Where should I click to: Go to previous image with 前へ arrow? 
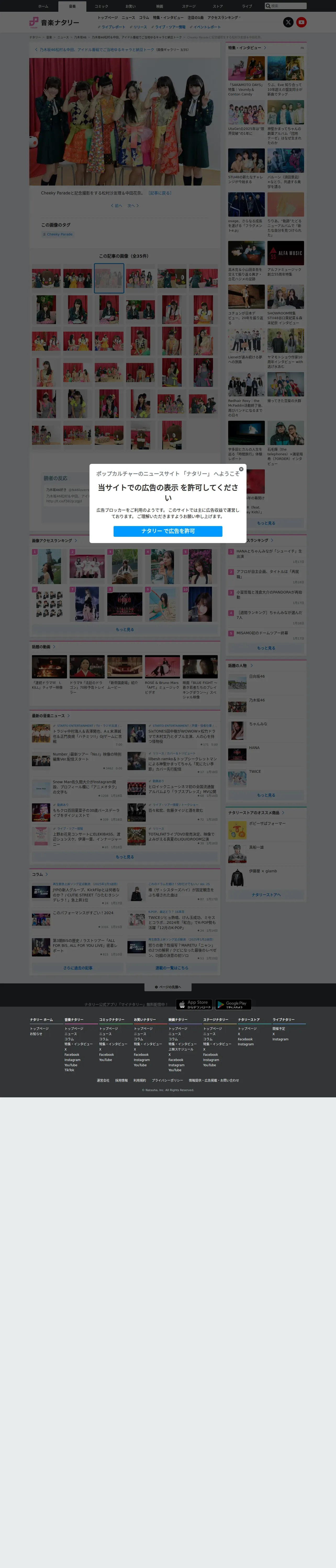116,206
